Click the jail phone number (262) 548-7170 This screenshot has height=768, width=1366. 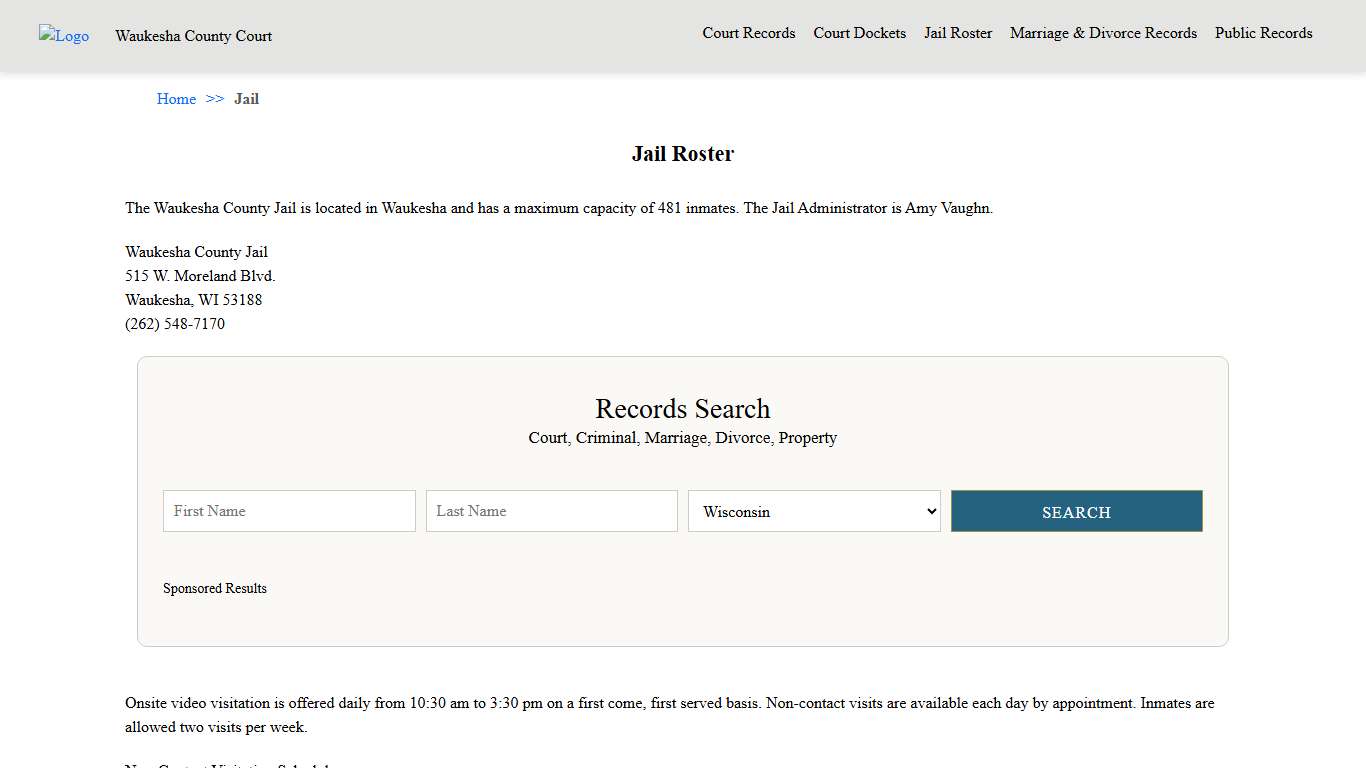point(175,323)
